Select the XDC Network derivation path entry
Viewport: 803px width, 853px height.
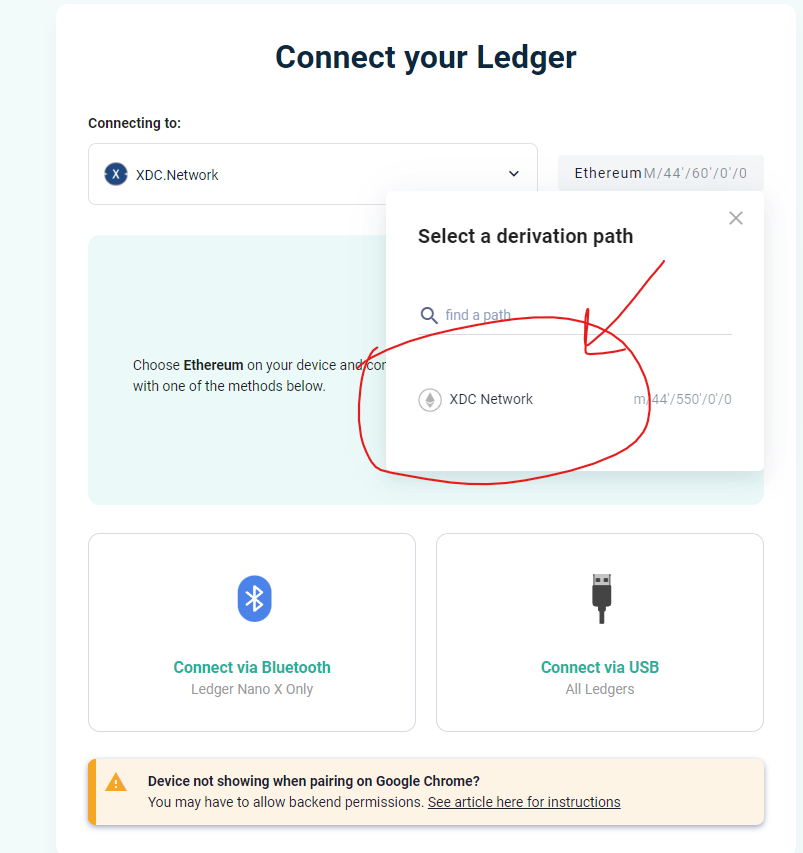(575, 400)
